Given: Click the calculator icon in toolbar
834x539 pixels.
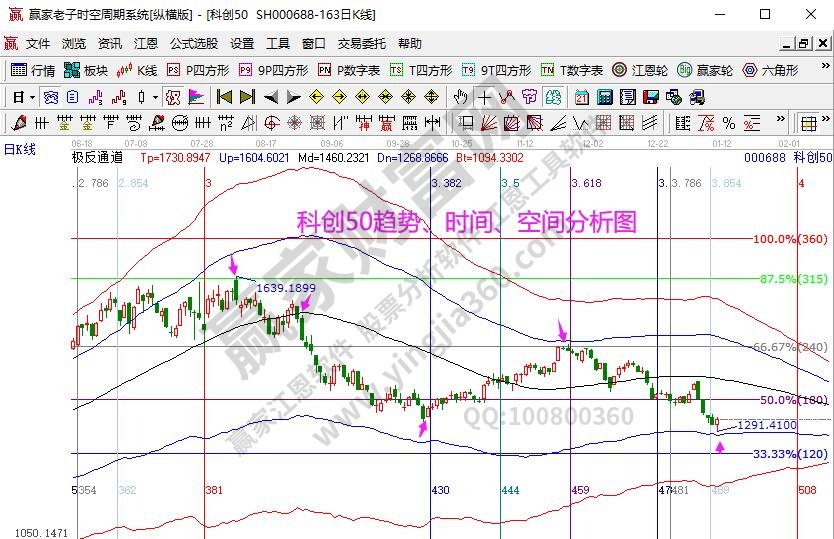Looking at the screenshot, I should click(605, 97).
